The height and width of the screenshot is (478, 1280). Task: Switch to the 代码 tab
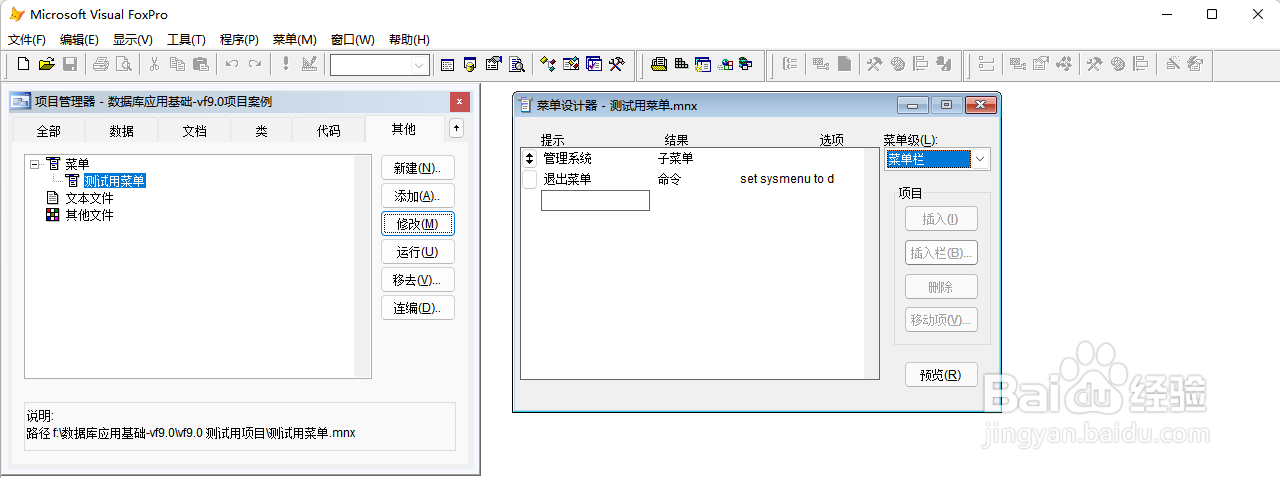tap(328, 131)
